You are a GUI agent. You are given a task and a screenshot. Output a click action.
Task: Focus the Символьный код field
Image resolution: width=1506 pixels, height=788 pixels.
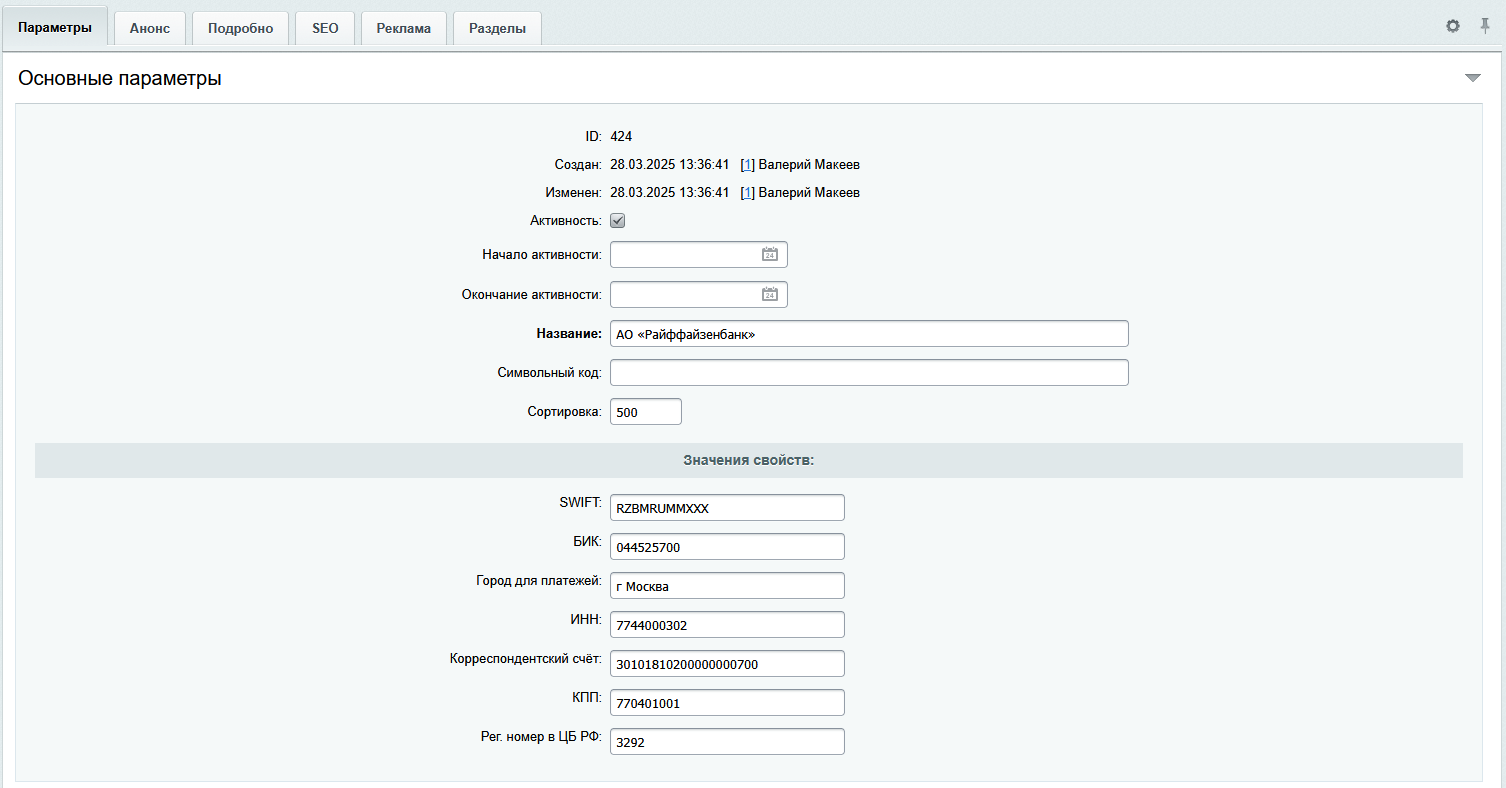point(869,373)
